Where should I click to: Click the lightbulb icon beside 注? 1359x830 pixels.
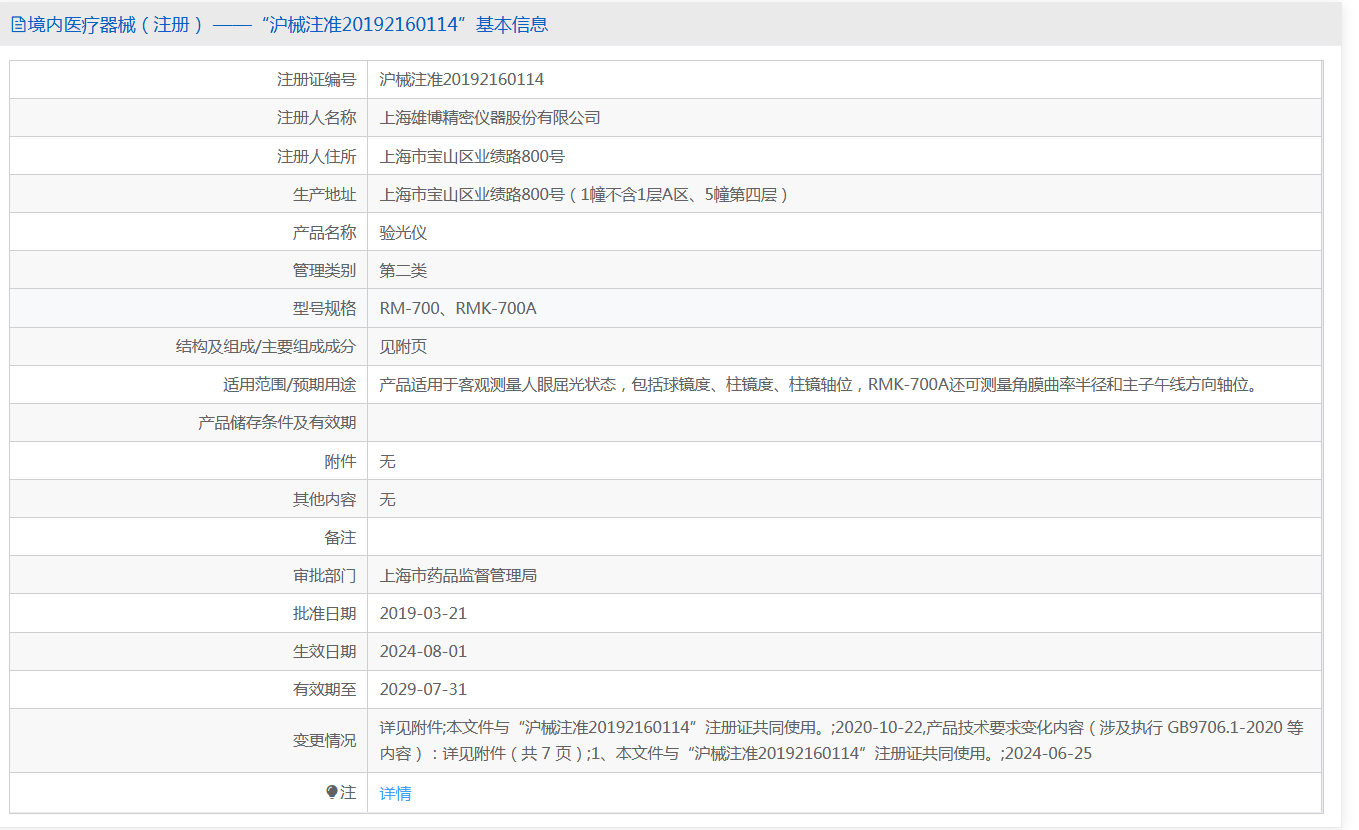click(x=332, y=792)
